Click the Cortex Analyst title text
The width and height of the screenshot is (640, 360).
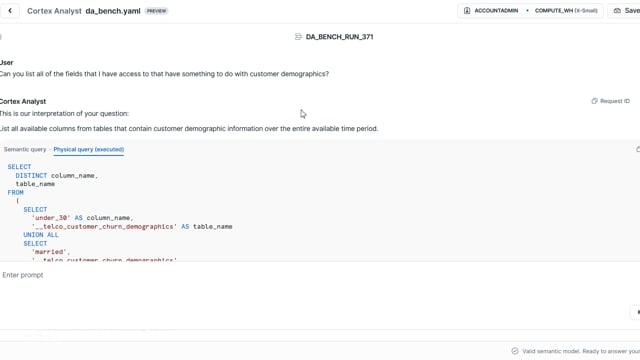pyautogui.click(x=54, y=11)
